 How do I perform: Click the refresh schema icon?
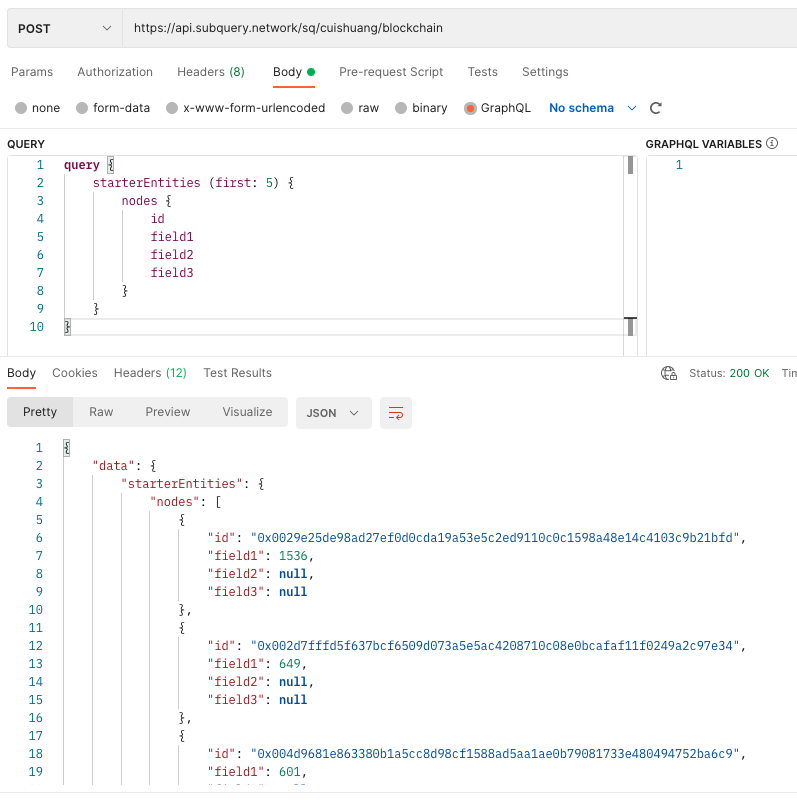[656, 108]
